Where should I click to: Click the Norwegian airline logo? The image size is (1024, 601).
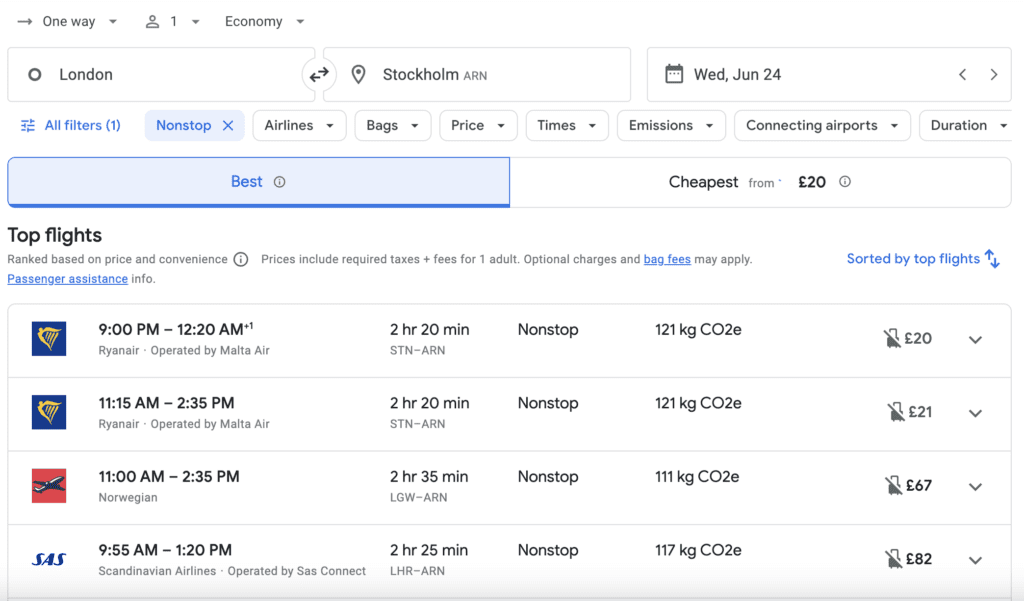pos(48,486)
